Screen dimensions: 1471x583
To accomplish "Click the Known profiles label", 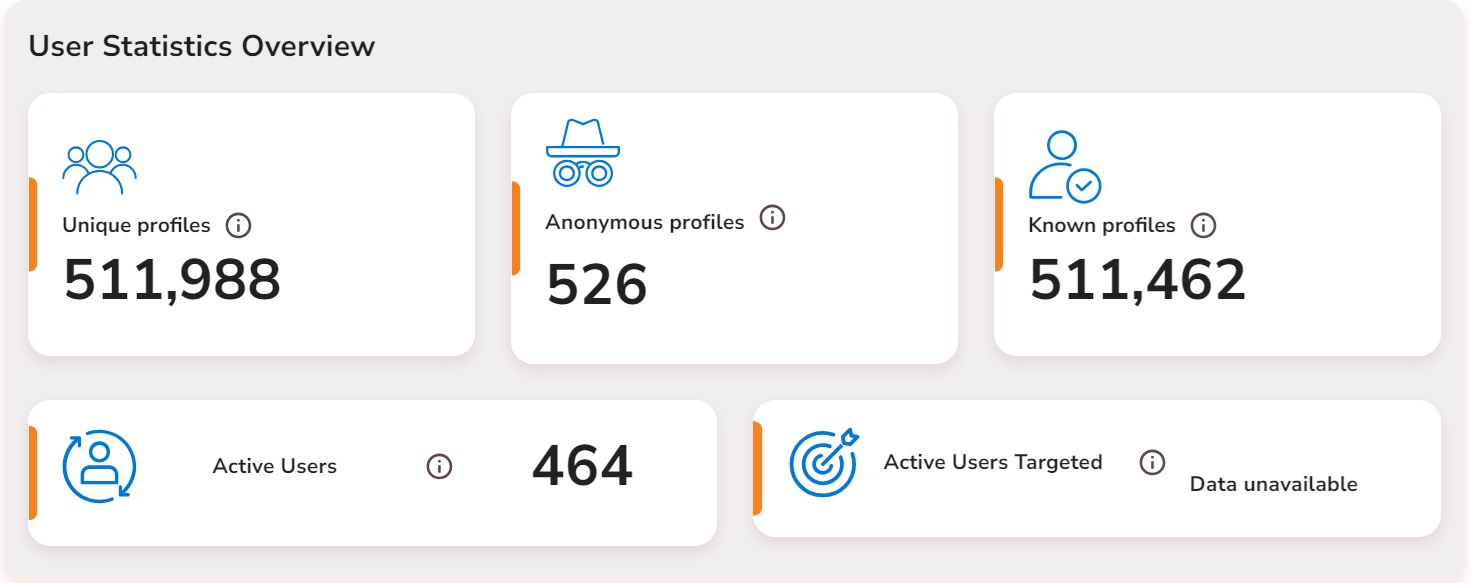I will click(1101, 225).
